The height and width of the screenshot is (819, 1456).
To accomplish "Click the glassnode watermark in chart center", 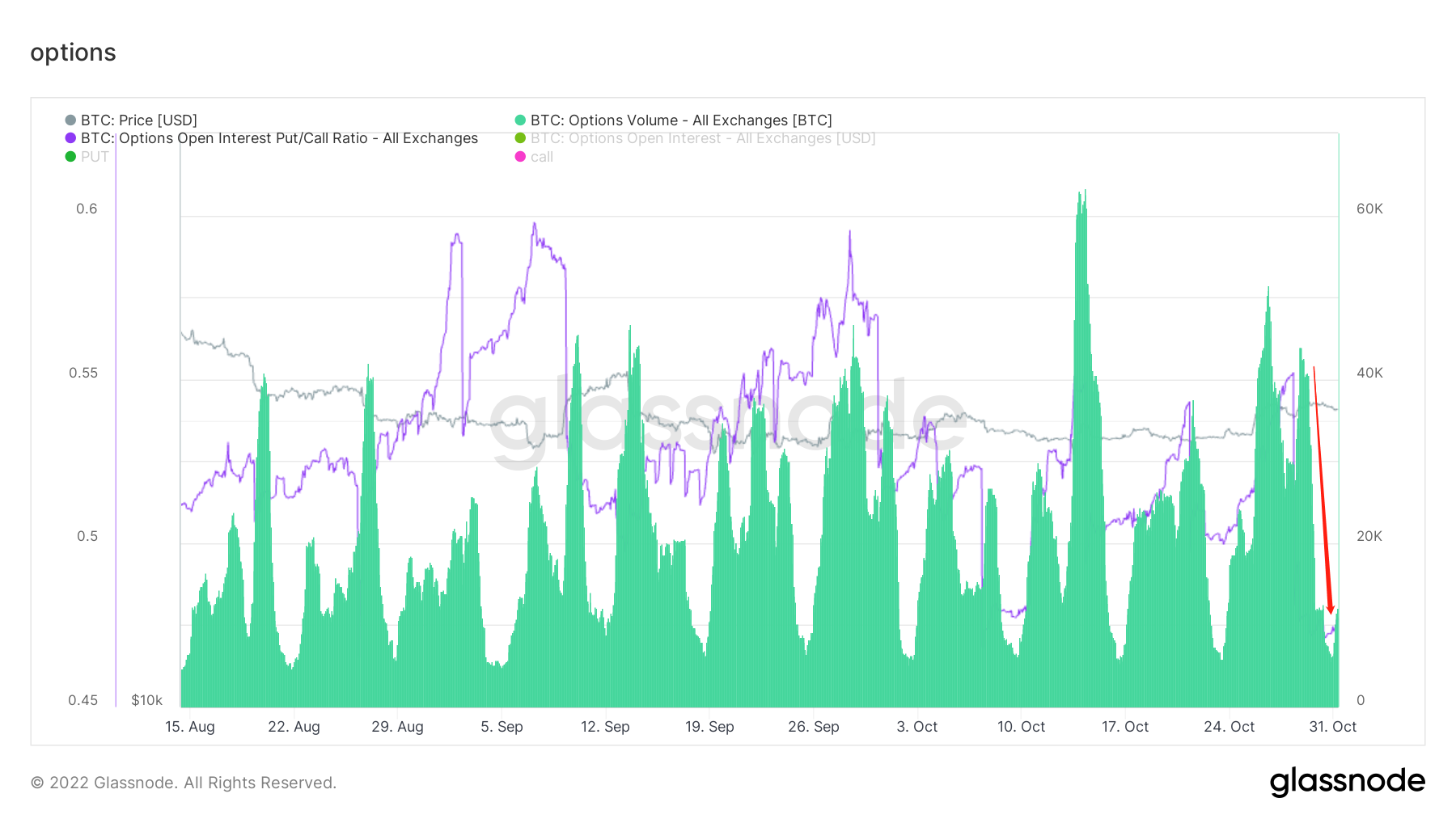I will [727, 420].
